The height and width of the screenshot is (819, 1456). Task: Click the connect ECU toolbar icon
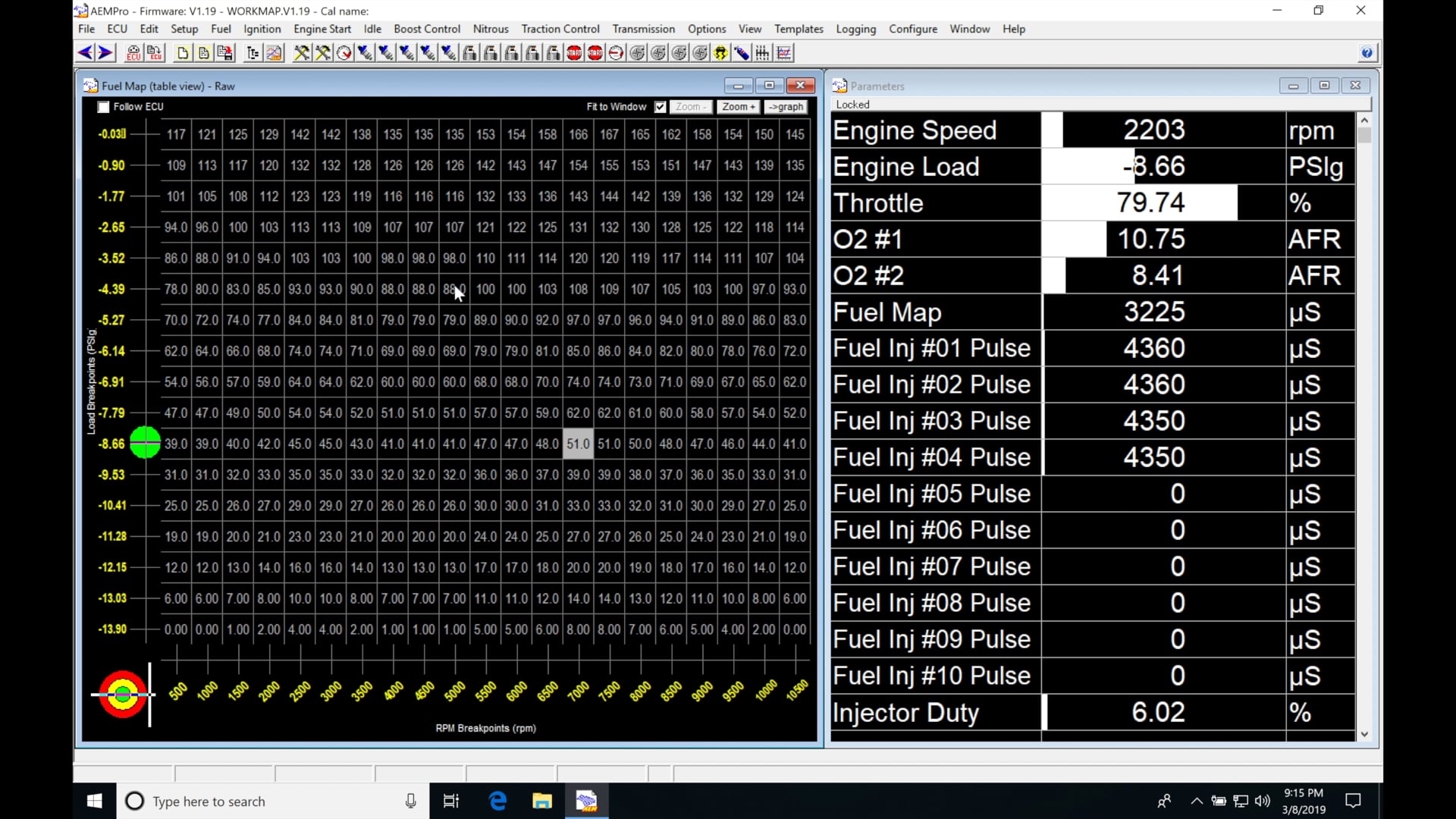point(133,53)
